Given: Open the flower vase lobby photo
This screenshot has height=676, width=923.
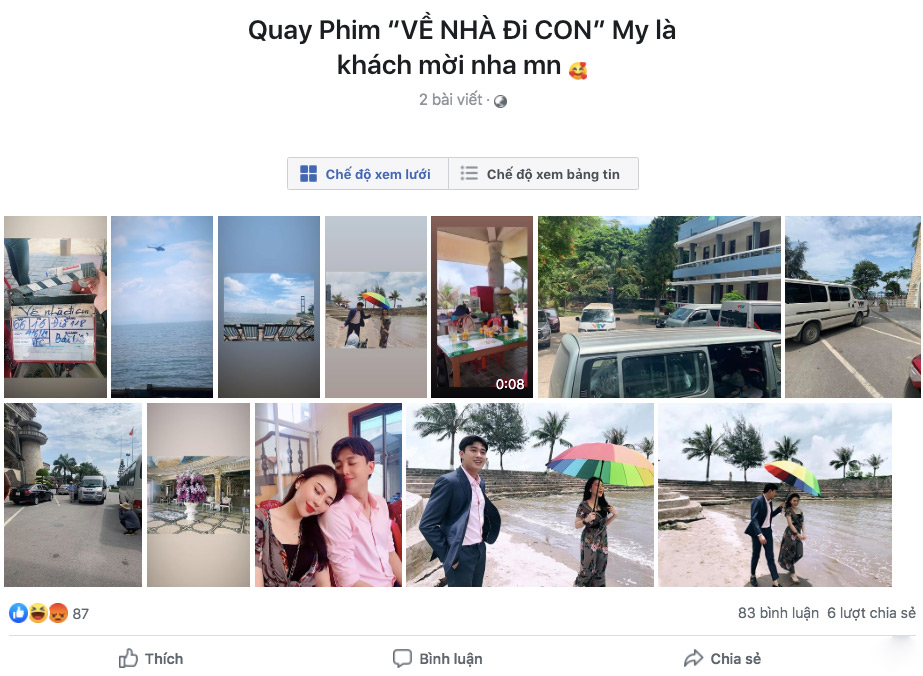Looking at the screenshot, I should [198, 495].
